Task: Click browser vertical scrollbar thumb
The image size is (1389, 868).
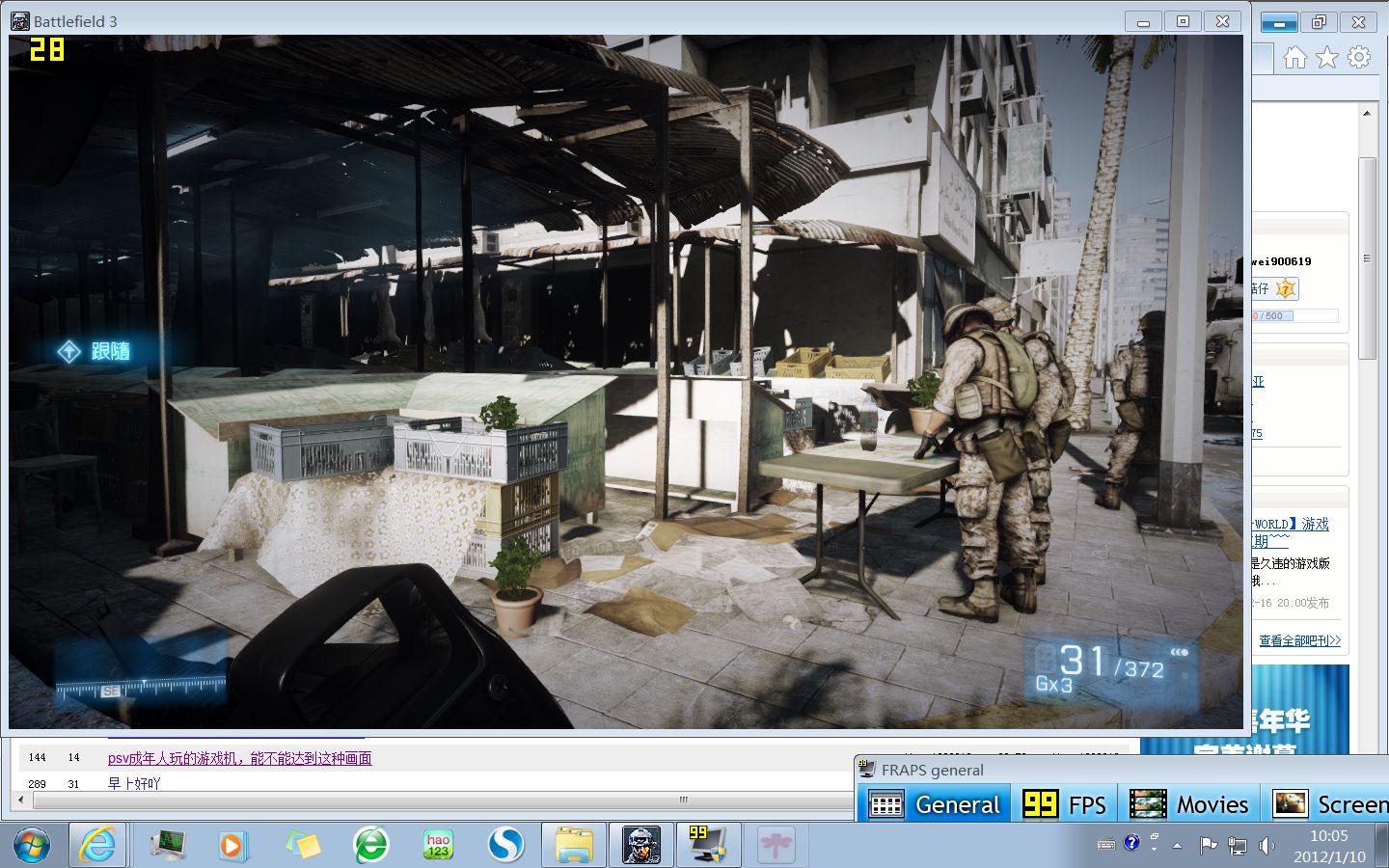Action: 1366,258
